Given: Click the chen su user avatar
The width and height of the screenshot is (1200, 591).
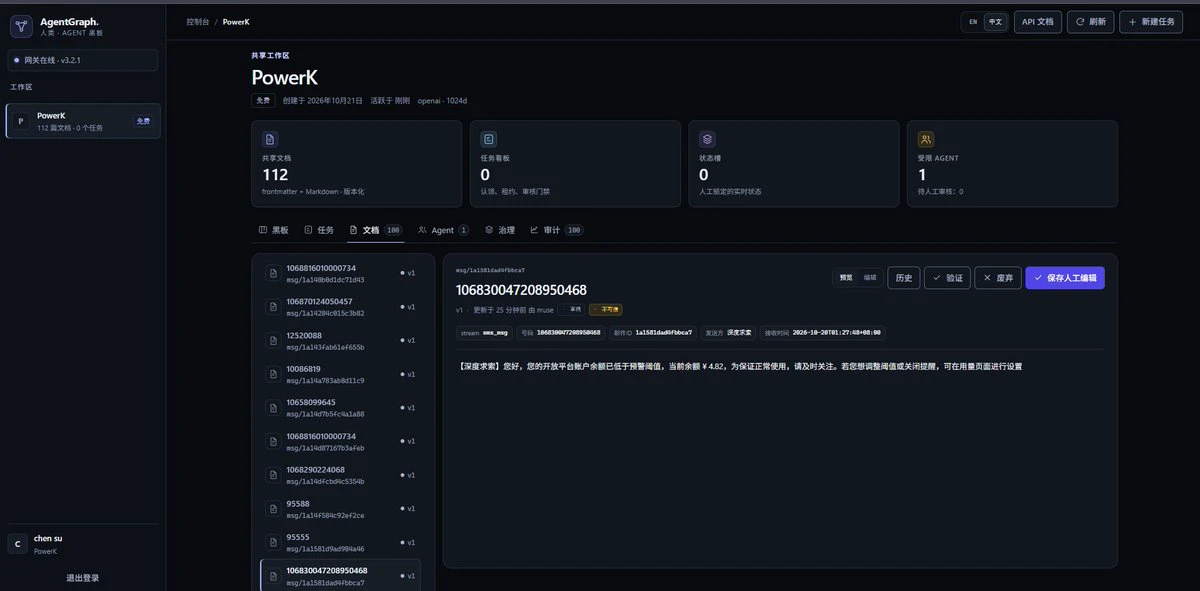Looking at the screenshot, I should click(x=17, y=543).
